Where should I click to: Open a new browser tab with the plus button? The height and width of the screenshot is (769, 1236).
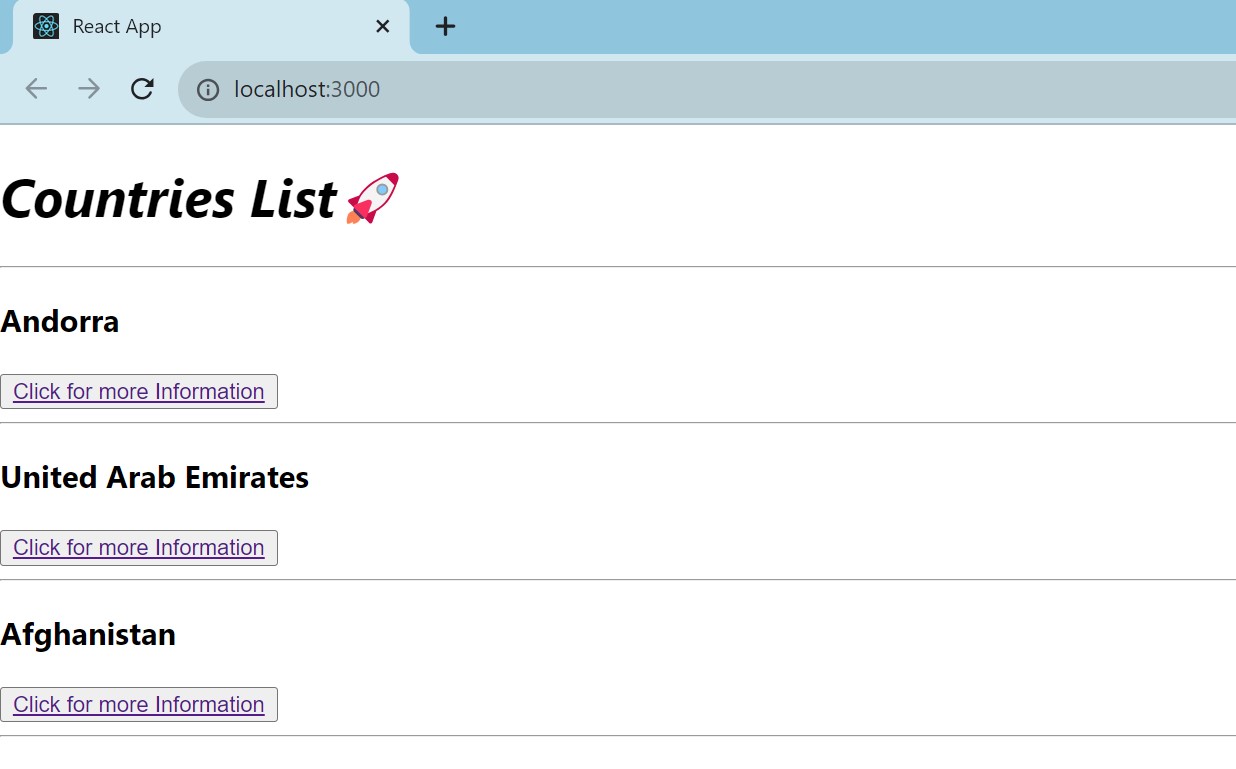pos(444,27)
